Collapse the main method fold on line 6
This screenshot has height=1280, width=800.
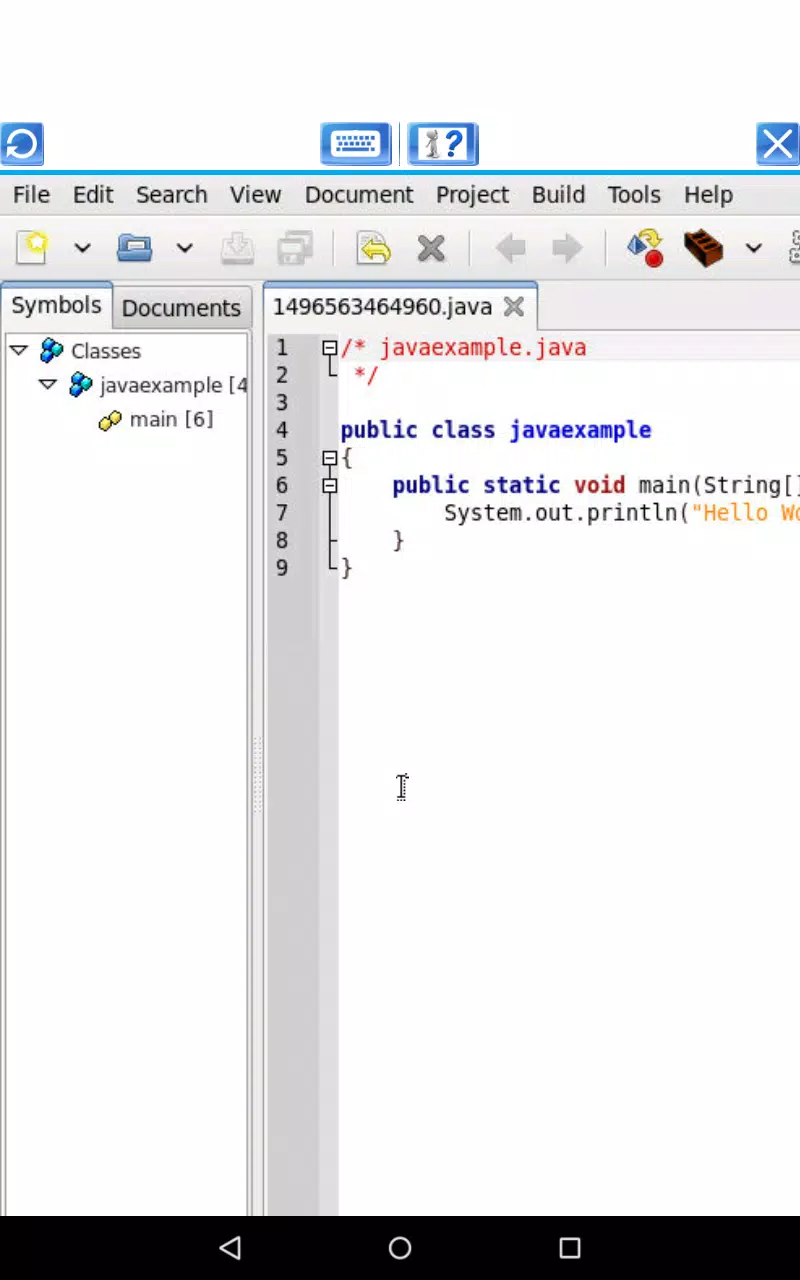pos(329,485)
